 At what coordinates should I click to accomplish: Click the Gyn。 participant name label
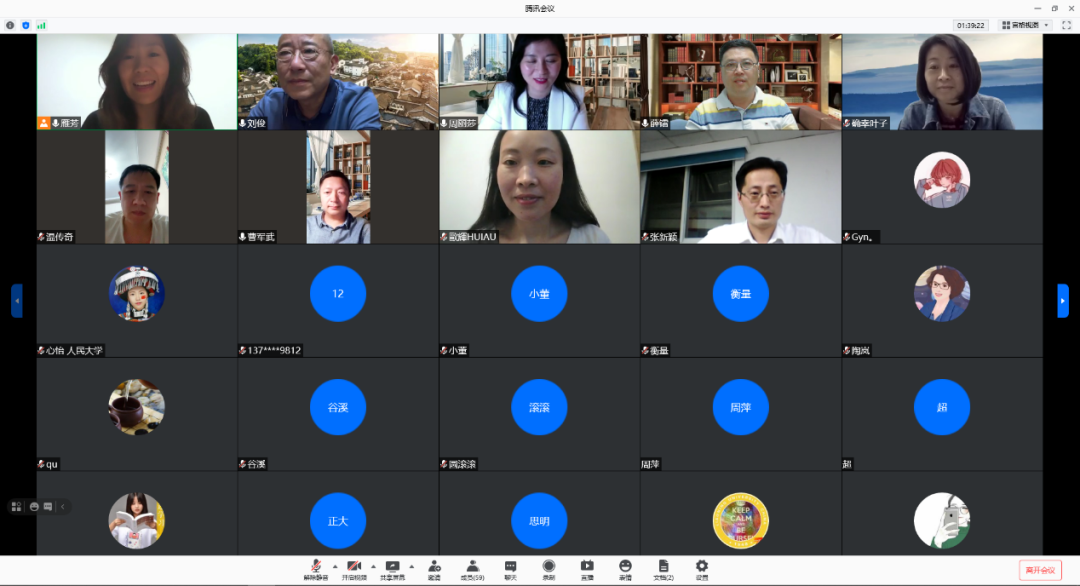pyautogui.click(x=860, y=237)
